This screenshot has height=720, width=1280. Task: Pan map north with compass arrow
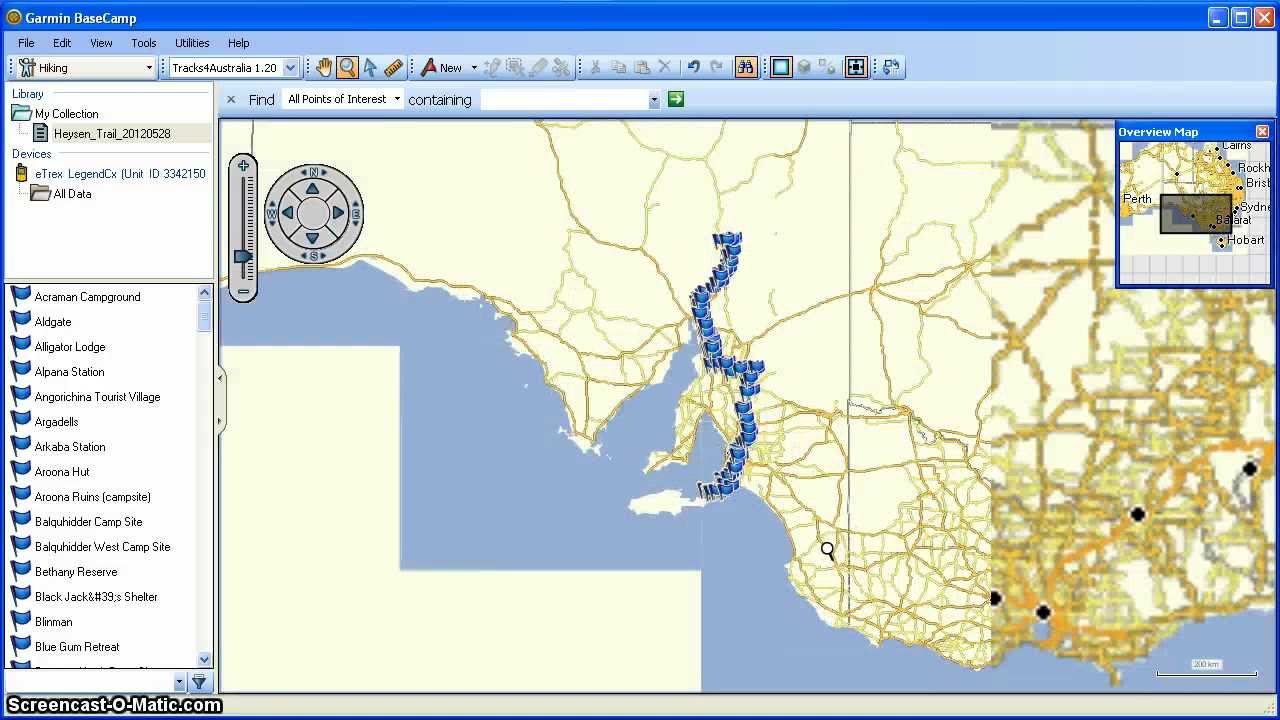(x=313, y=188)
